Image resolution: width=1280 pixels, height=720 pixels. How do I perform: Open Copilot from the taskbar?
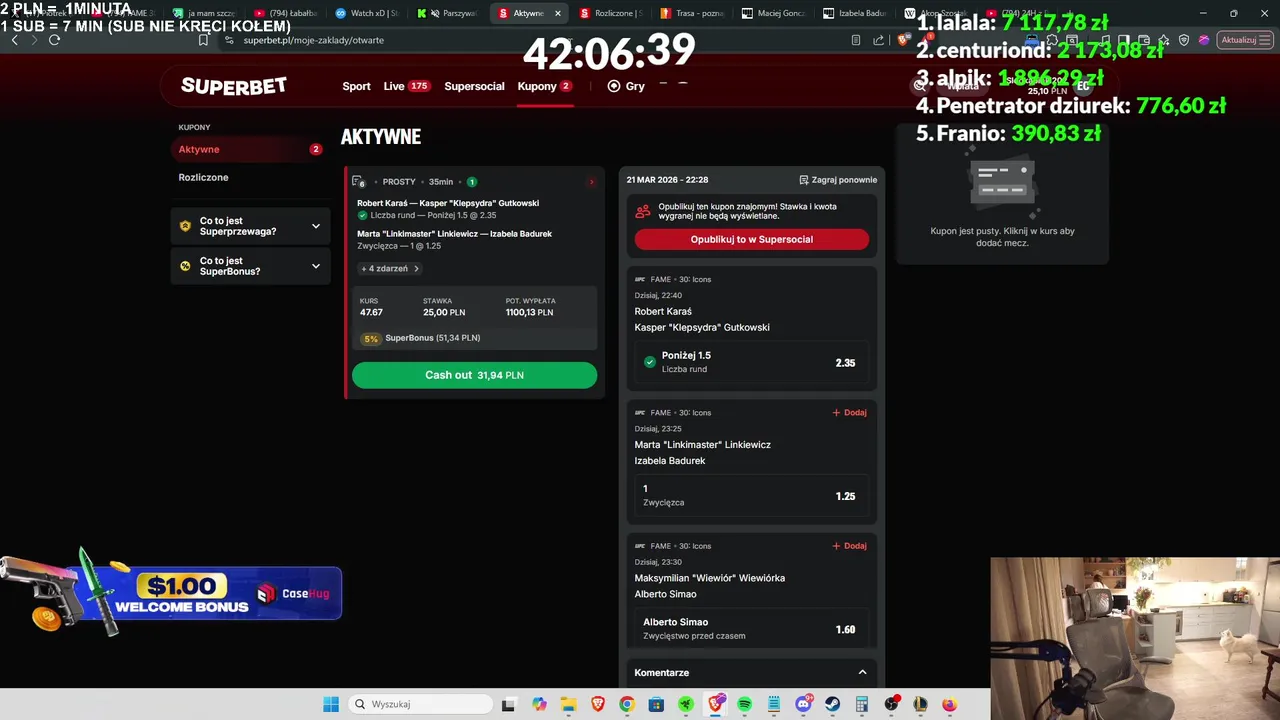point(540,704)
